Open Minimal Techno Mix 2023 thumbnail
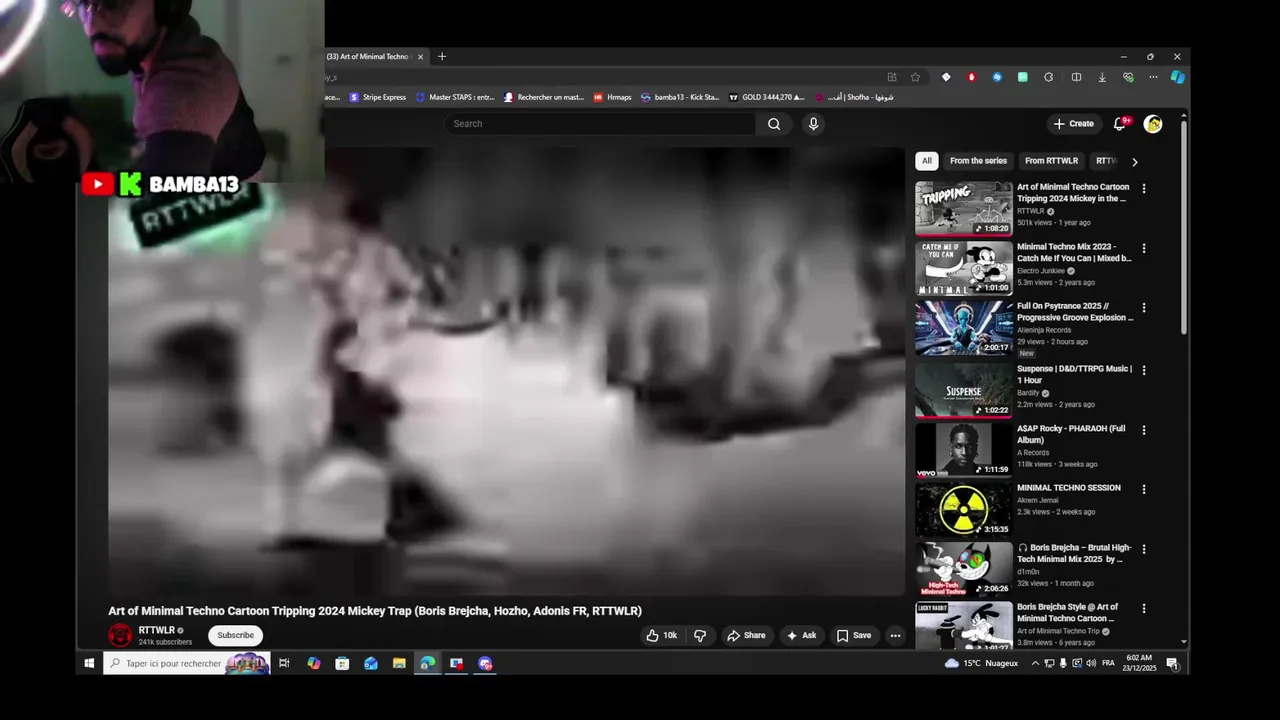 pyautogui.click(x=964, y=268)
